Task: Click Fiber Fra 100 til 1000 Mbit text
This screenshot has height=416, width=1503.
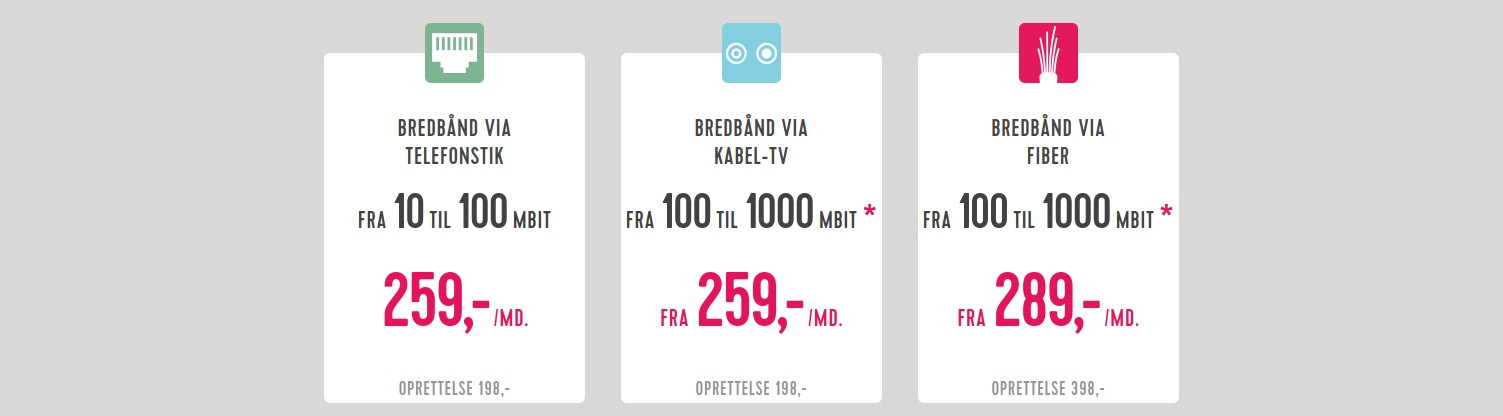Action: 1038,213
